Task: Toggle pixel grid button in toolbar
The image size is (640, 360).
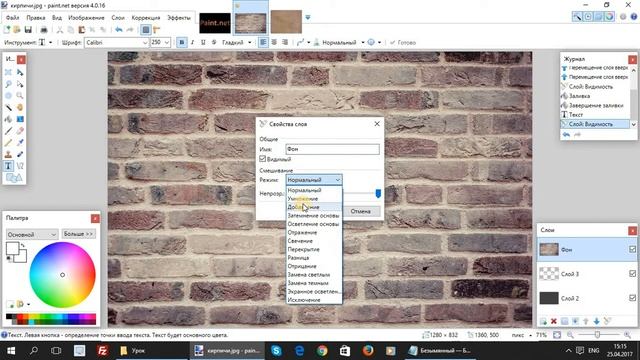Action: pyautogui.click(x=145, y=30)
